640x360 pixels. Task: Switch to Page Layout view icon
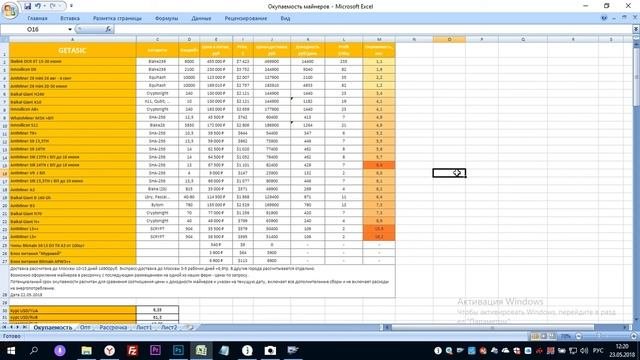[543, 336]
